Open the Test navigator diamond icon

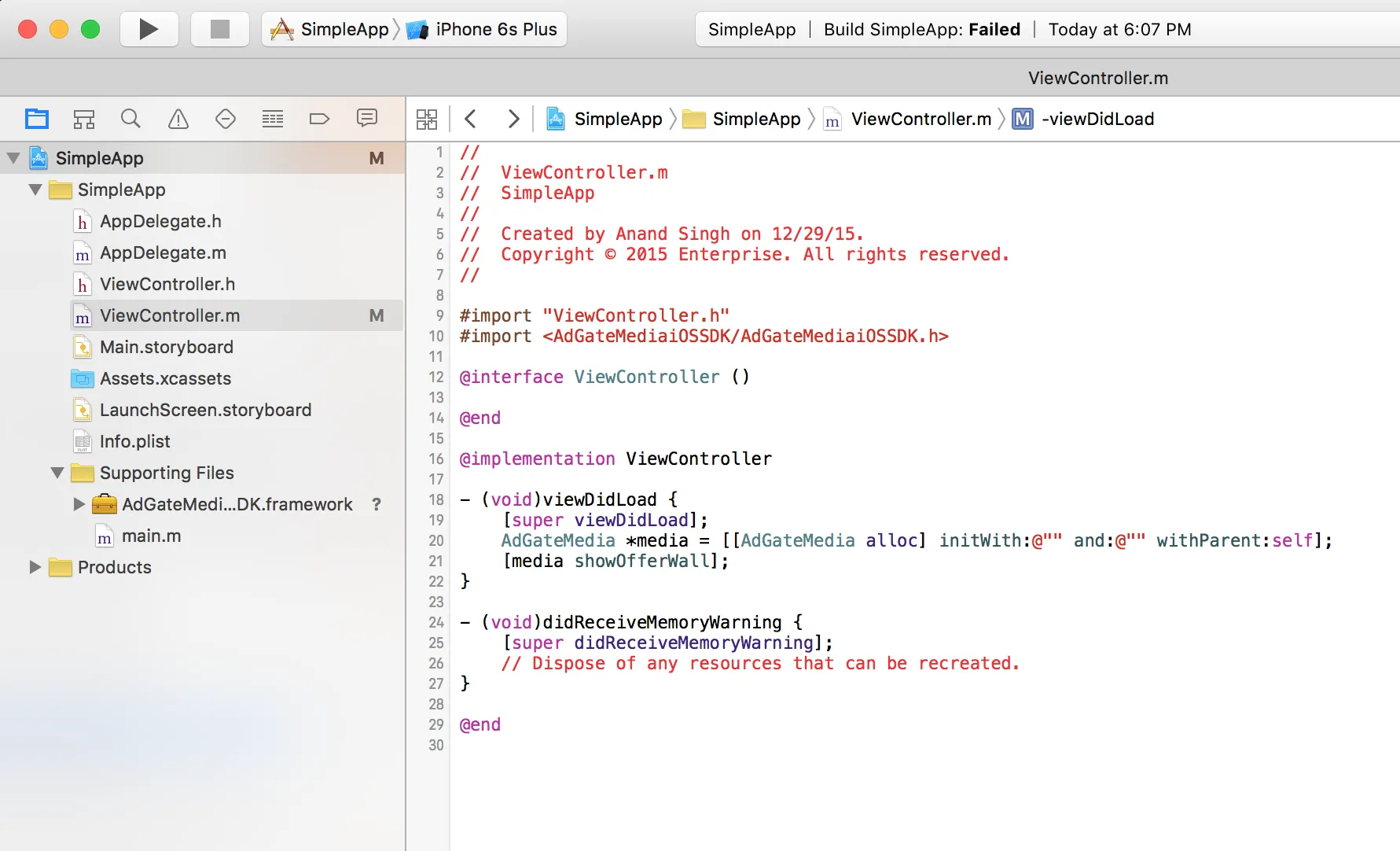coord(226,119)
